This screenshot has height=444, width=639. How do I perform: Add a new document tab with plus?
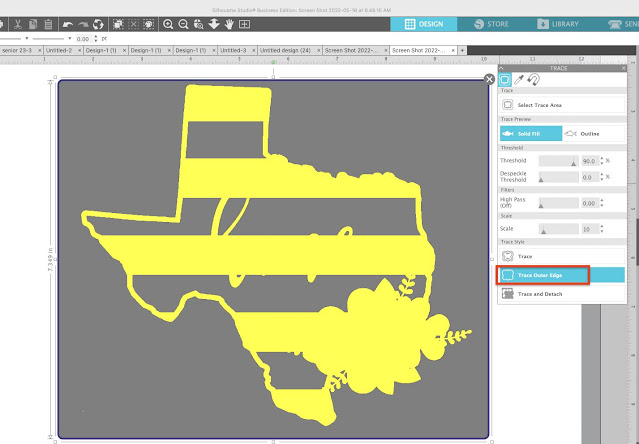tap(462, 51)
